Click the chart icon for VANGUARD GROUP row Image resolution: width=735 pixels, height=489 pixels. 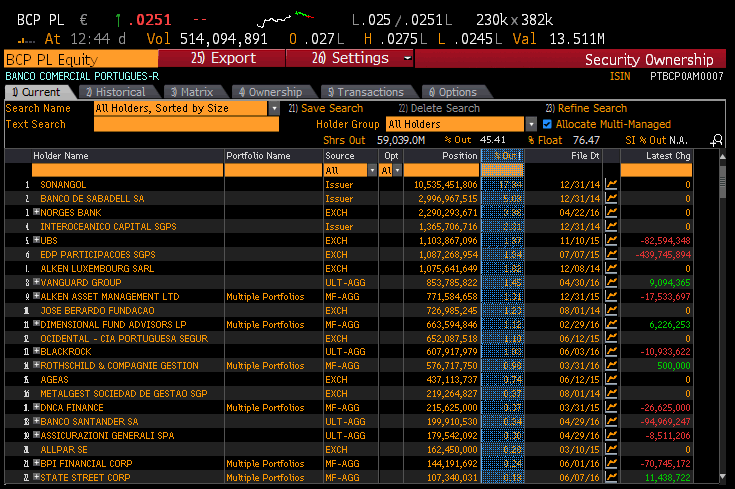[611, 282]
